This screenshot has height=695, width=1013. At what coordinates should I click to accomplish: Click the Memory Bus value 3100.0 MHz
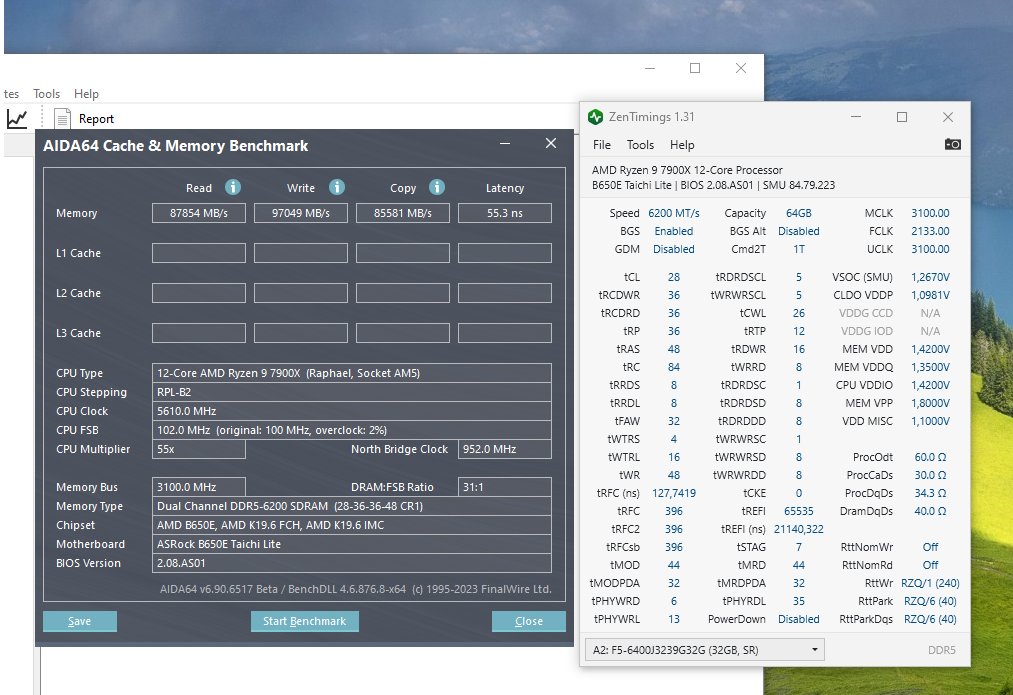(199, 487)
